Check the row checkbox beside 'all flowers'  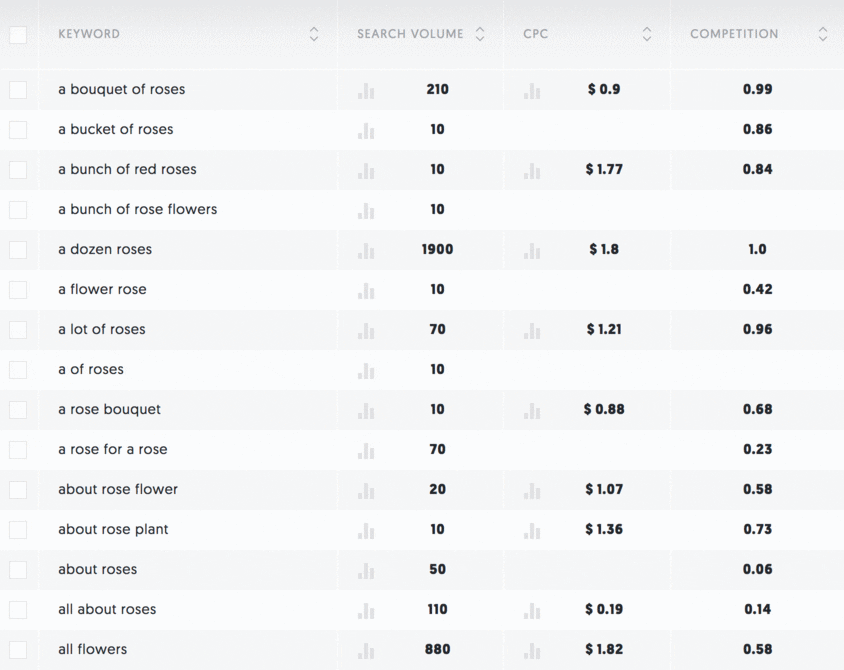click(x=16, y=649)
